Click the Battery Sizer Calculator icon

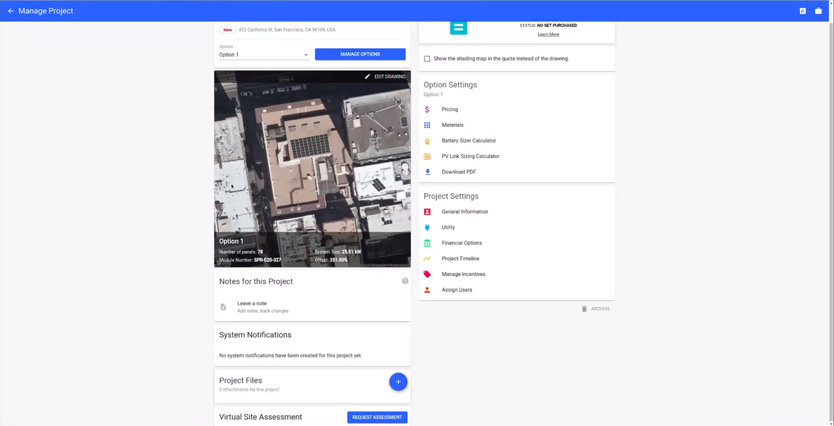pyautogui.click(x=427, y=141)
